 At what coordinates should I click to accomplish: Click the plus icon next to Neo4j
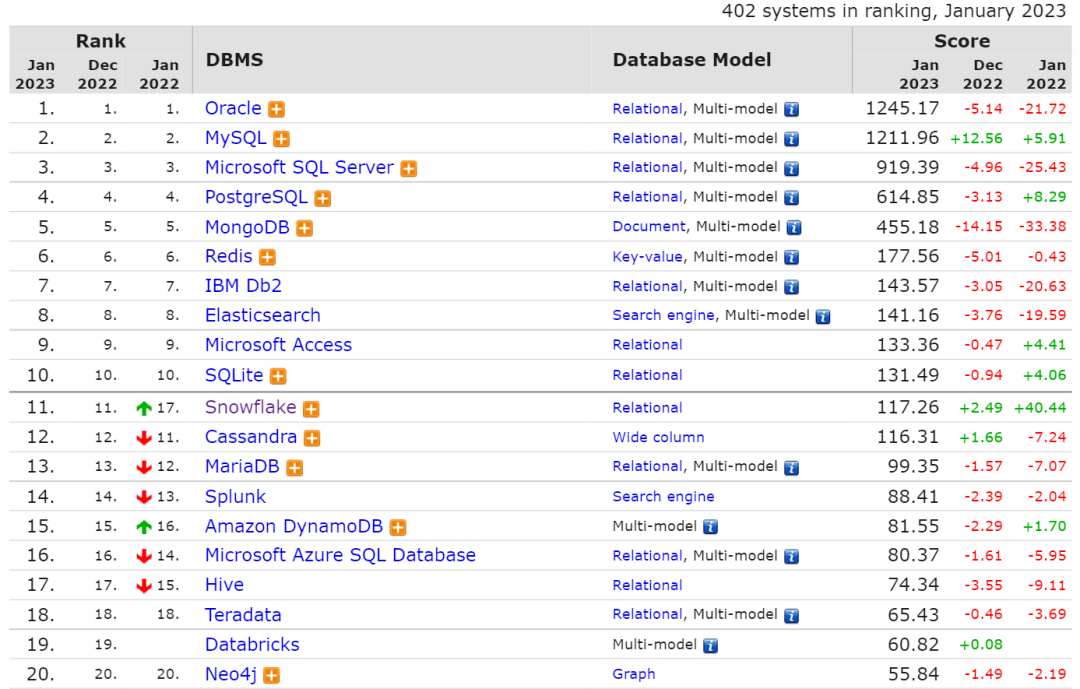271,675
